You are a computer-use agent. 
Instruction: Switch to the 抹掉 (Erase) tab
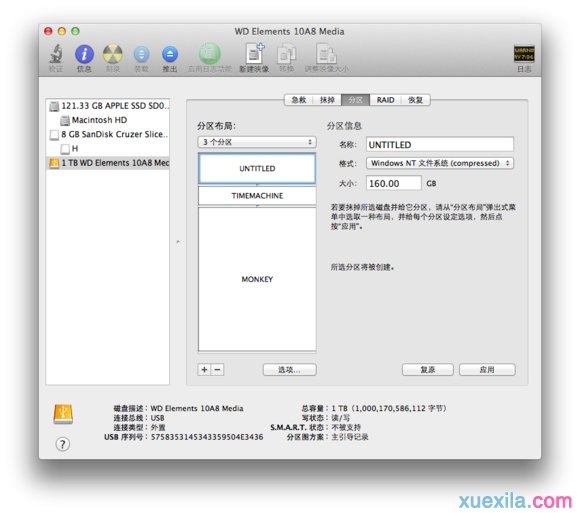[327, 100]
